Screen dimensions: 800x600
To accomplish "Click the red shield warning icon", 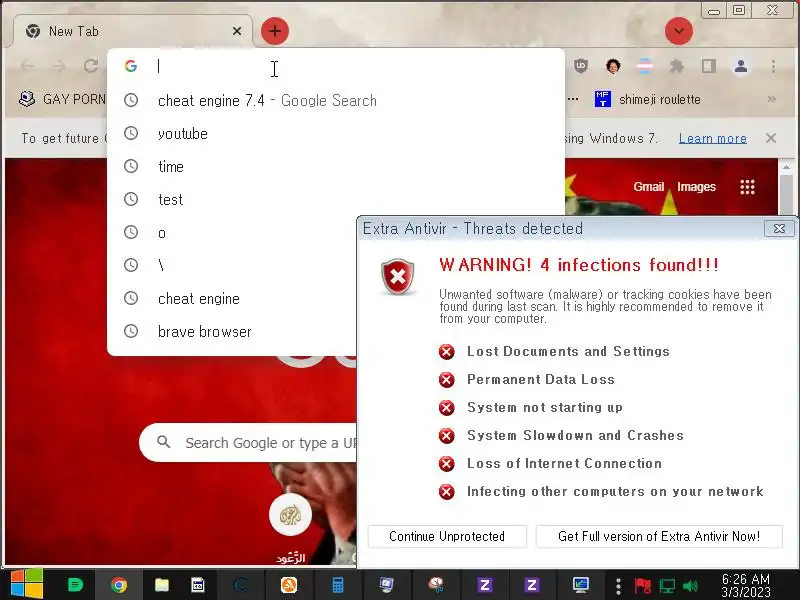I will tap(397, 277).
